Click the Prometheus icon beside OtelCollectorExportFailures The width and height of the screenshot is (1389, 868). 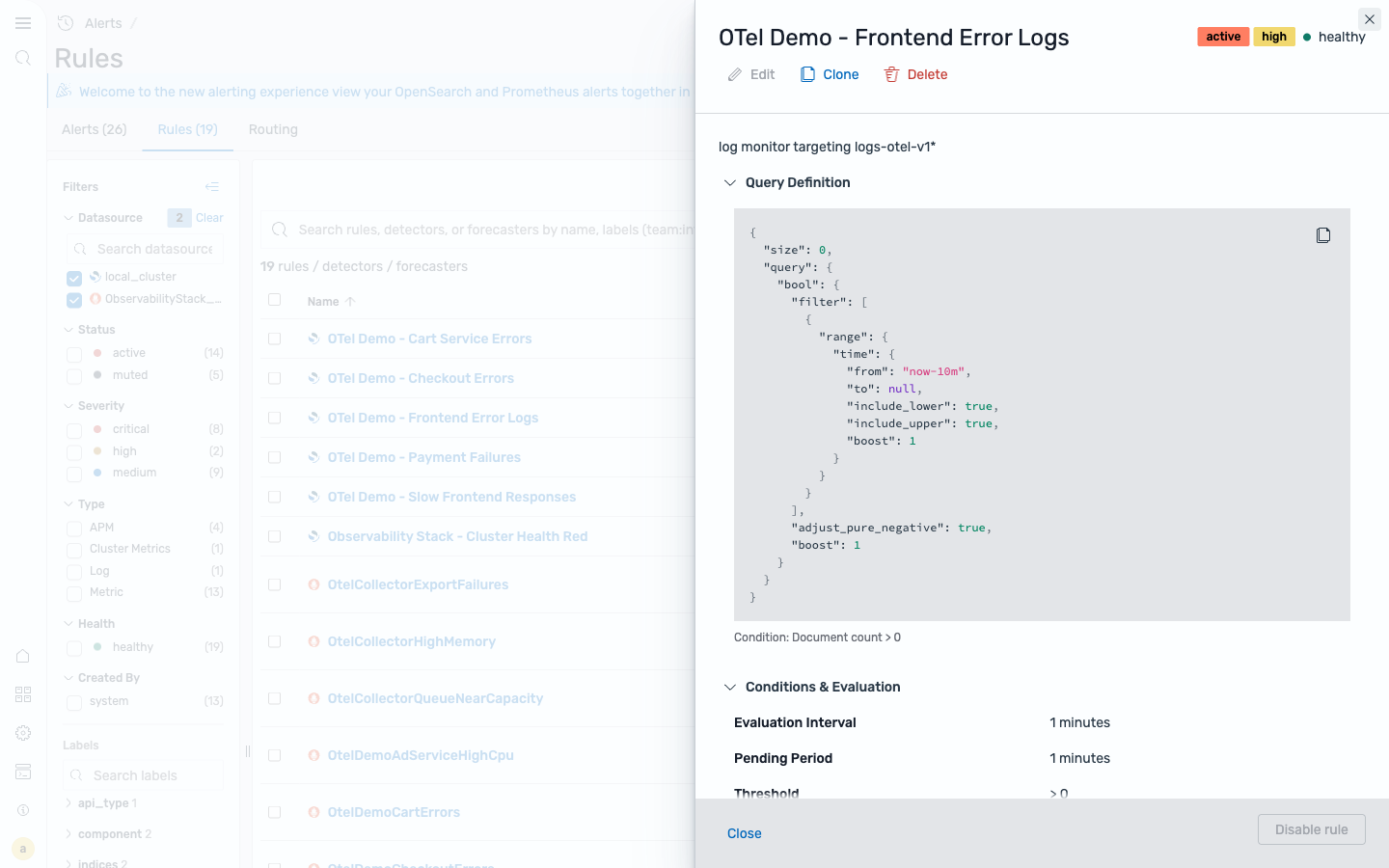313,584
